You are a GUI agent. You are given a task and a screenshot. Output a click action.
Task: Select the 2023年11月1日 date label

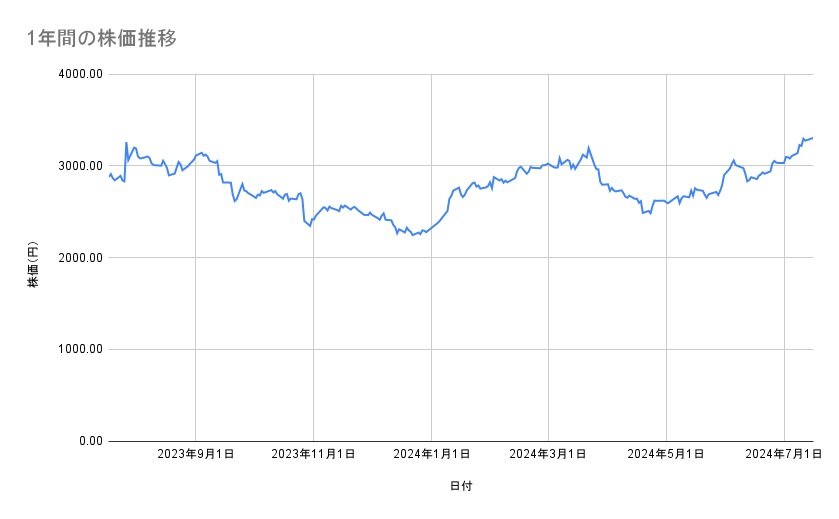pyautogui.click(x=314, y=455)
